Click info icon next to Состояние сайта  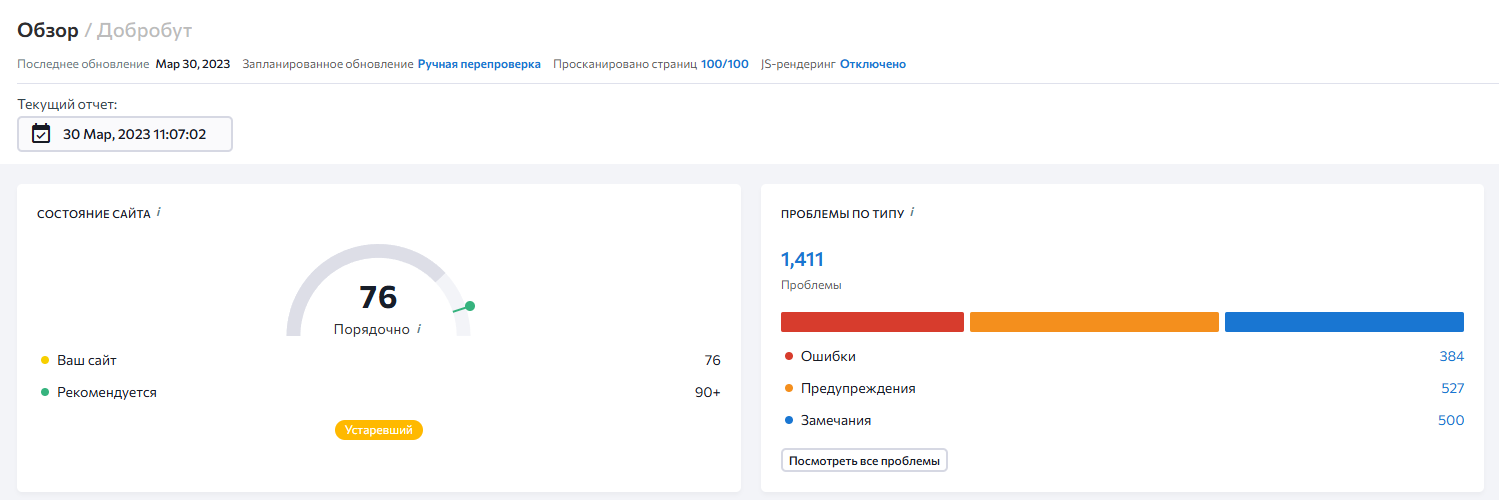(159, 213)
